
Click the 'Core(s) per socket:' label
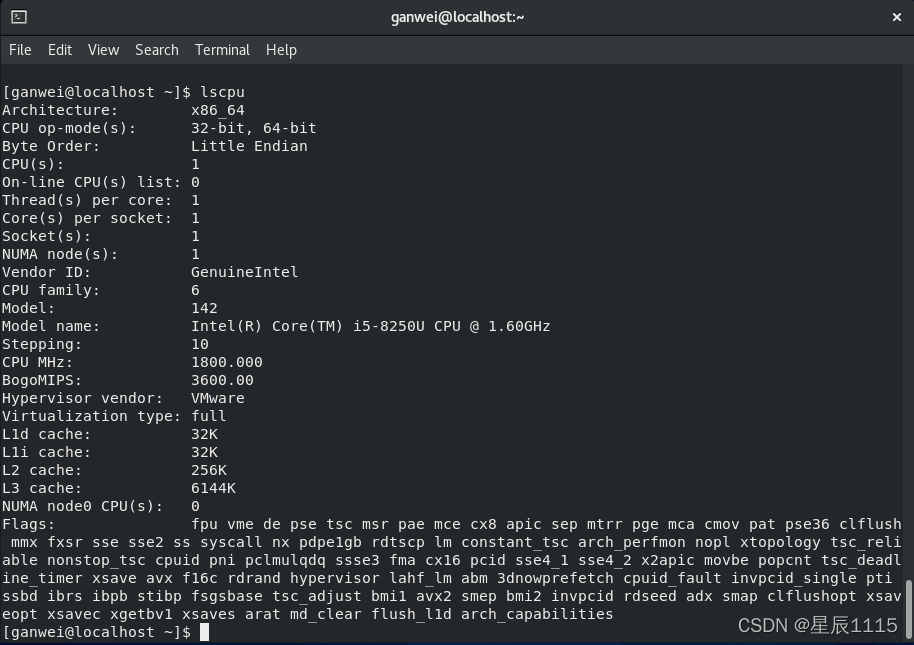coord(87,218)
